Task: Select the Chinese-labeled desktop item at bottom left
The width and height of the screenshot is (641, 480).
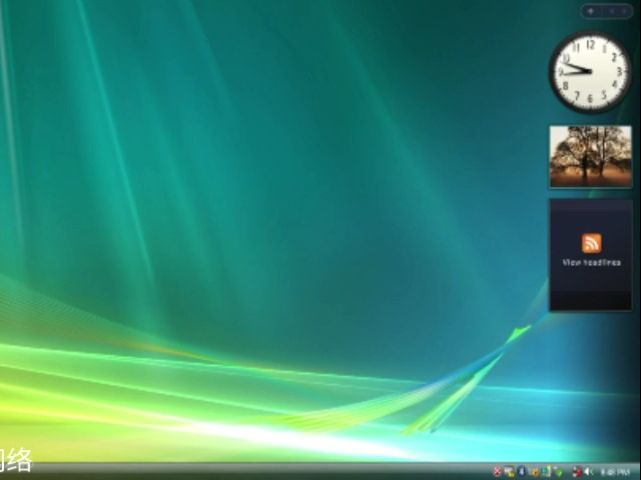Action: coord(16,460)
